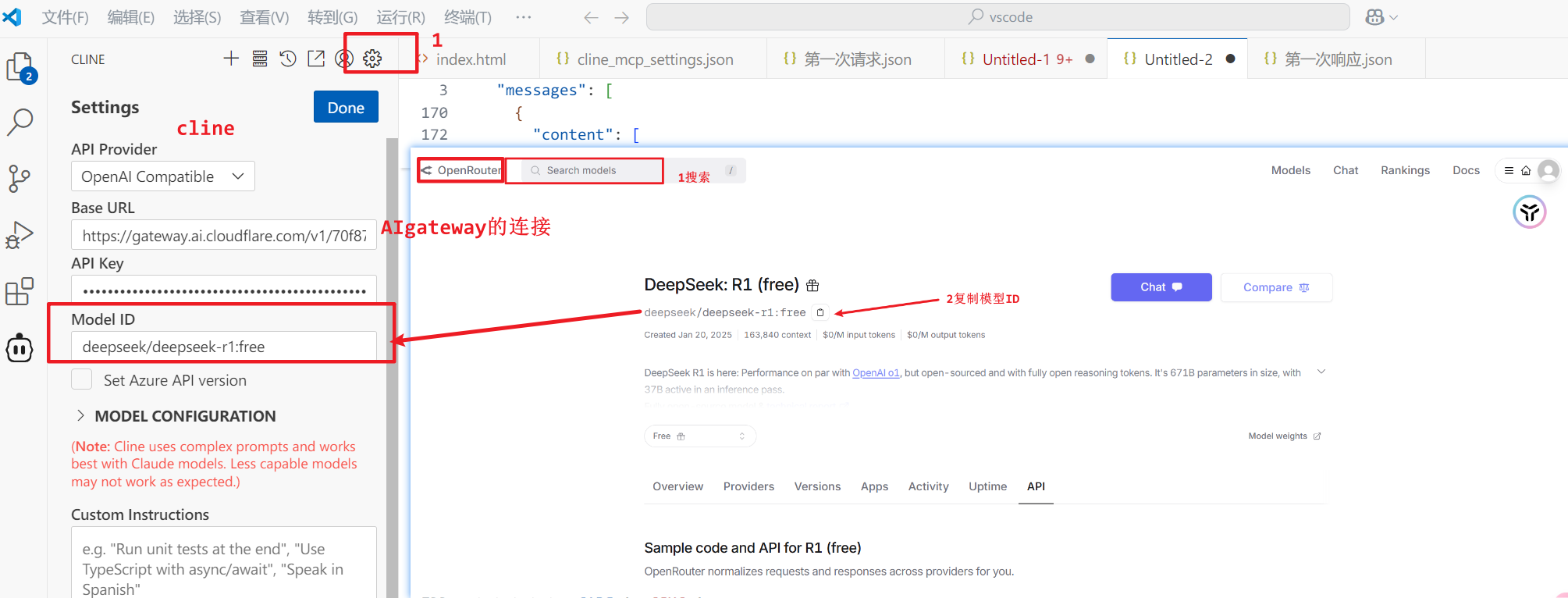This screenshot has height=598, width=1568.
Task: Open Cline task history icon
Action: pos(288,59)
